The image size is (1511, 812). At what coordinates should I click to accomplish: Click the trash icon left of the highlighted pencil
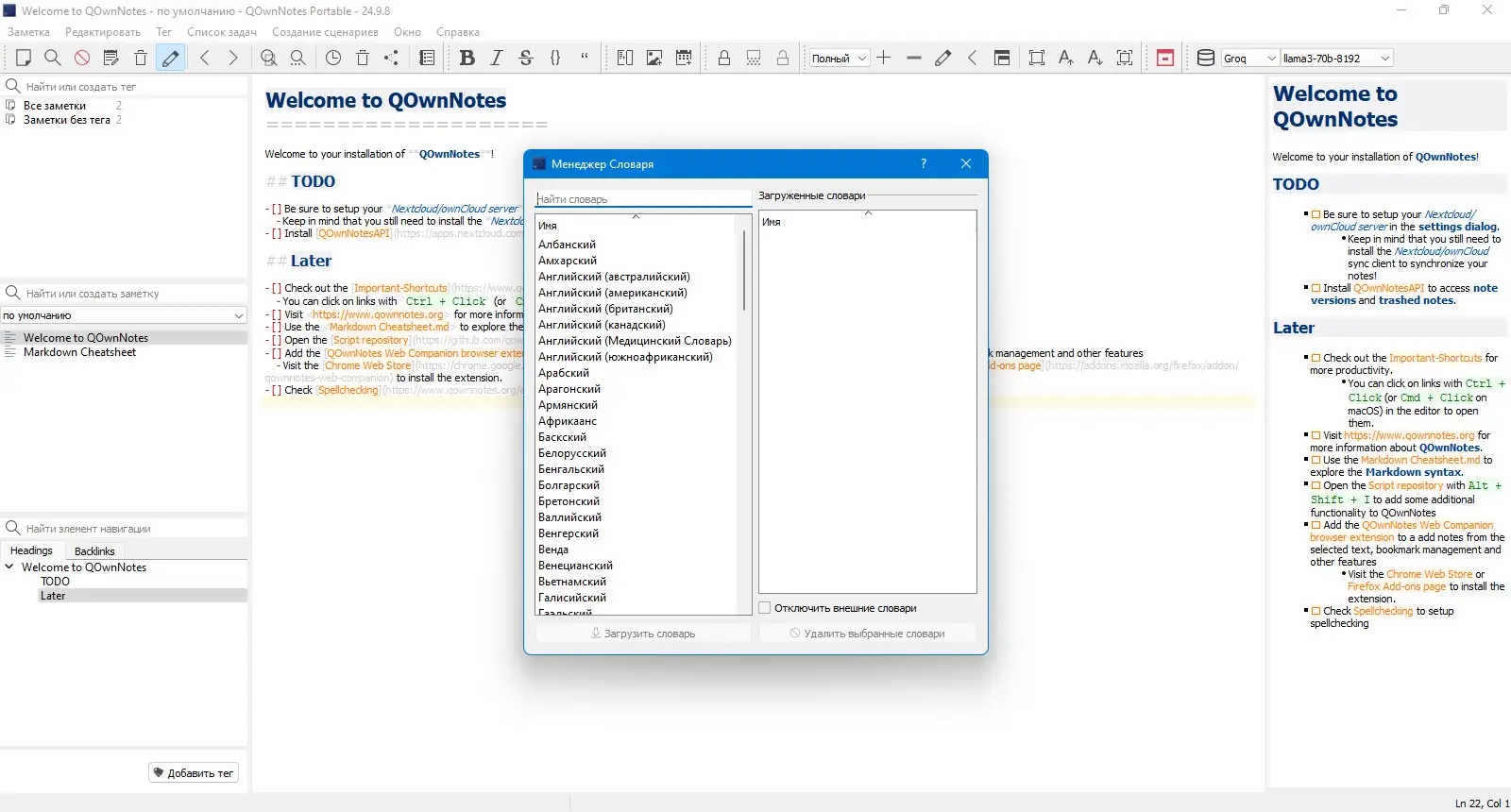coord(141,58)
